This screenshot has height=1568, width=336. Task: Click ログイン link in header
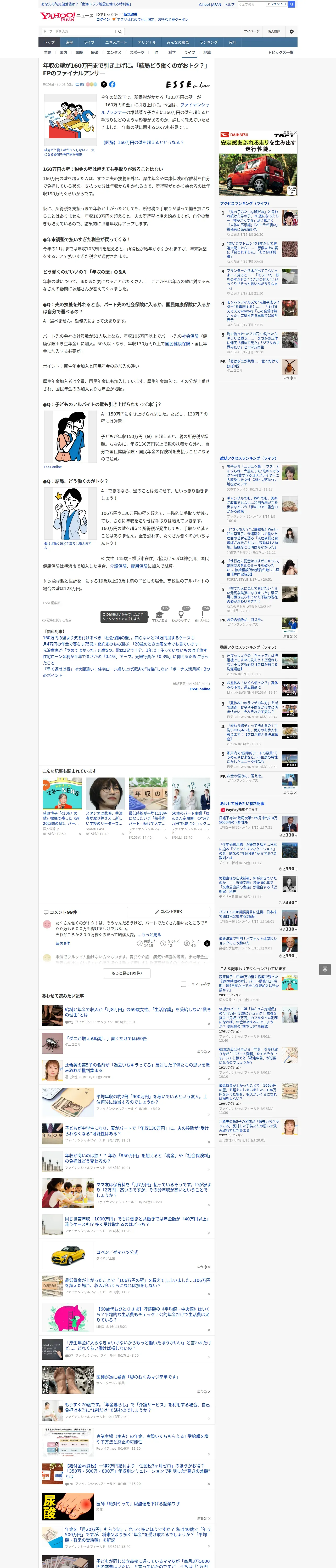103,20
